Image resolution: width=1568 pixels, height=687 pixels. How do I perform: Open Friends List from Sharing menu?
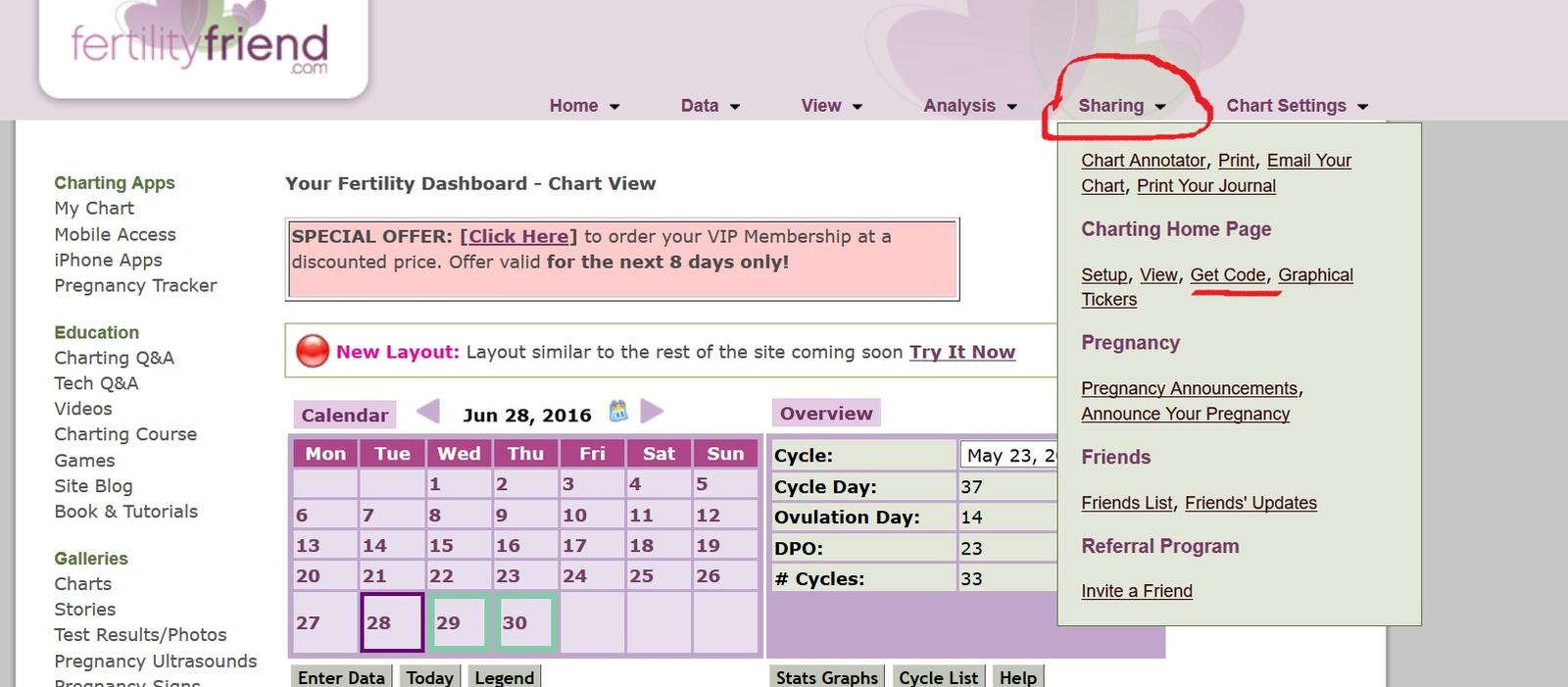coord(1126,503)
